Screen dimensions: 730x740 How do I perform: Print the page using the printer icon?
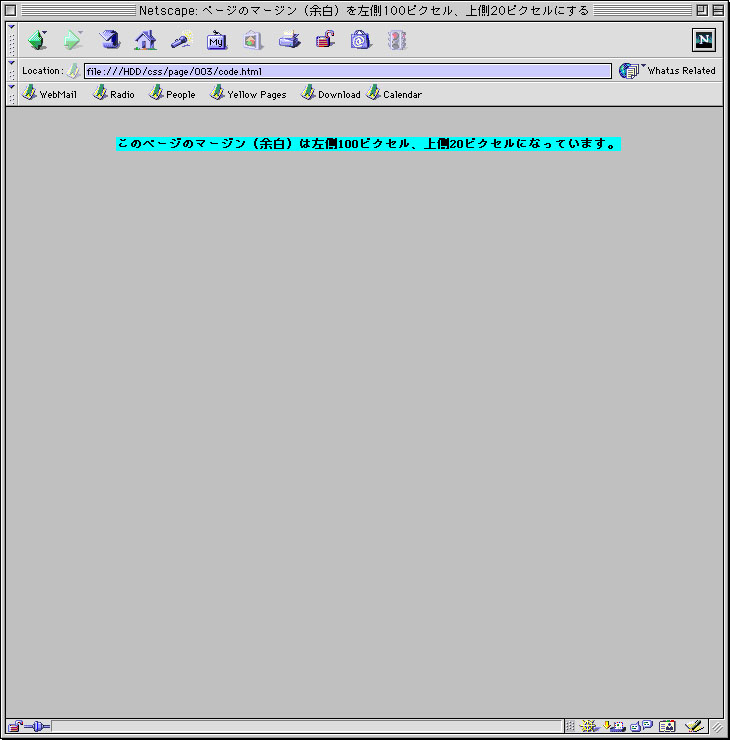pos(289,40)
